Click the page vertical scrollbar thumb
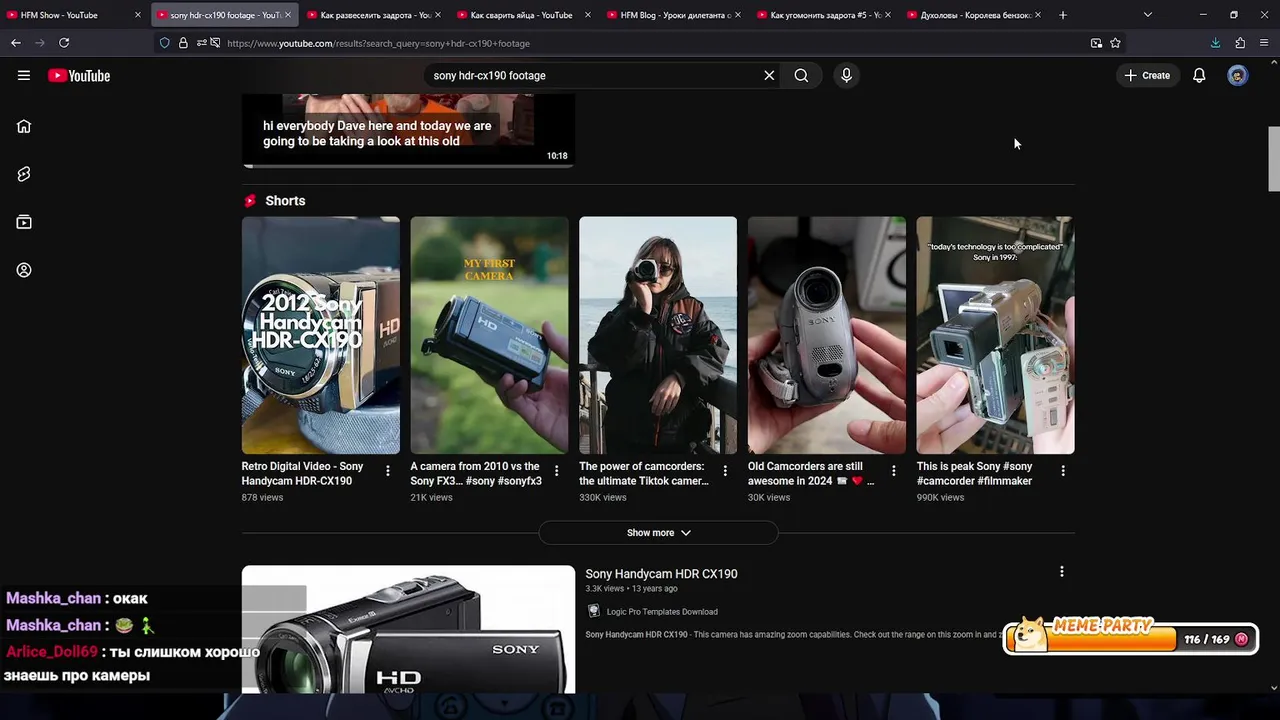 [x=1274, y=158]
